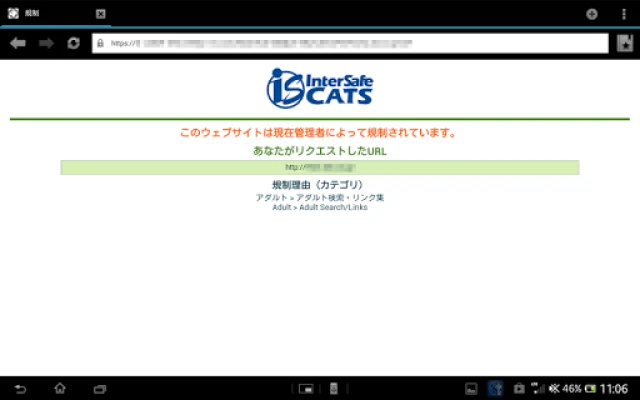Viewport: 640px width, 400px height.
Task: Reload the blocked page
Action: pos(73,44)
